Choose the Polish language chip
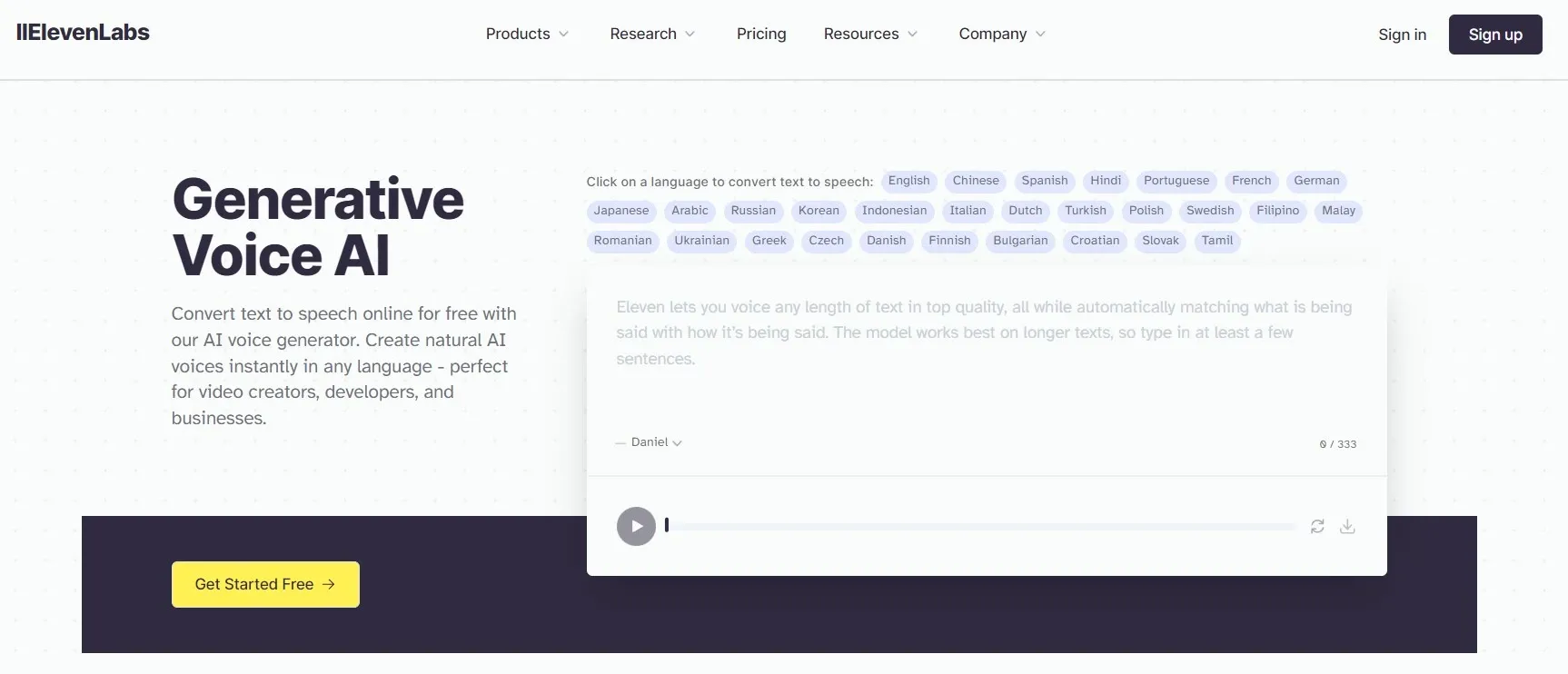 point(1146,211)
